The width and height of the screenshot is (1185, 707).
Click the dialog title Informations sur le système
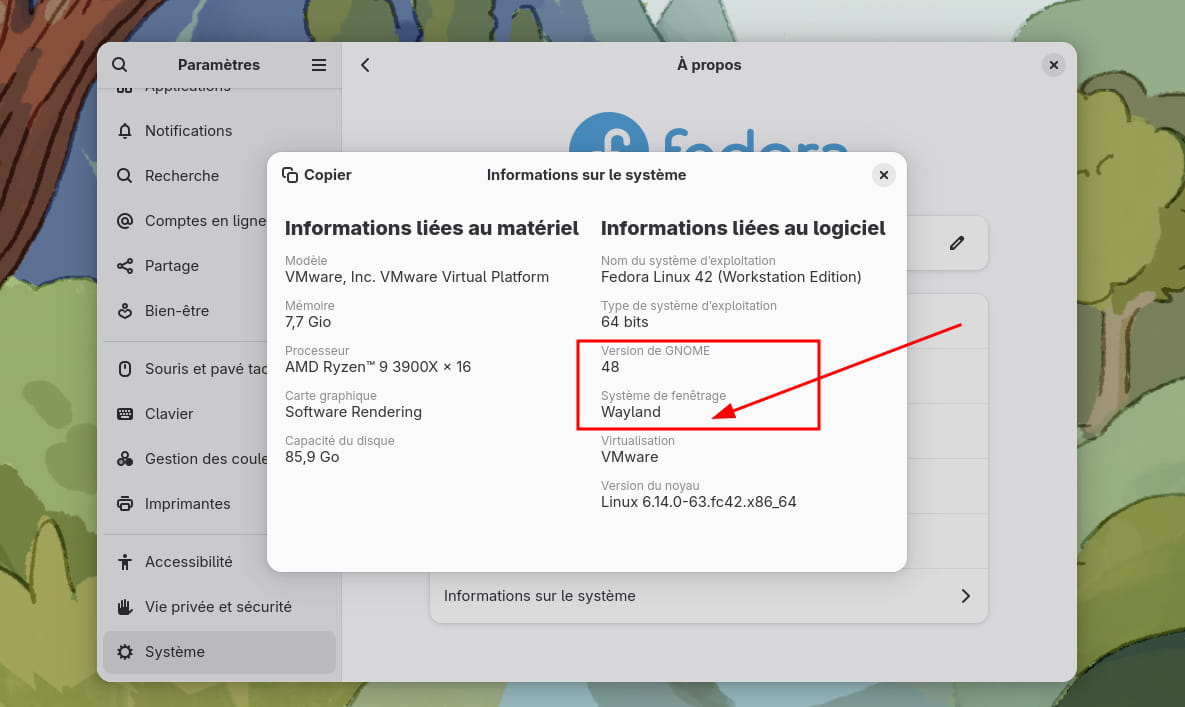(x=586, y=175)
